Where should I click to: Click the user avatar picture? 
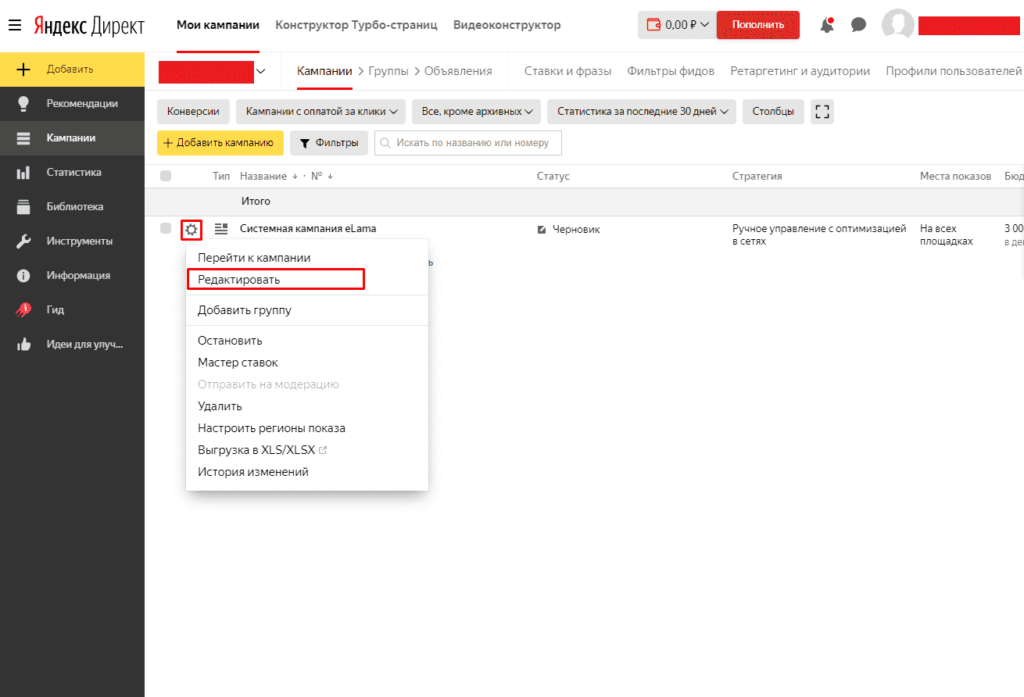click(x=897, y=25)
